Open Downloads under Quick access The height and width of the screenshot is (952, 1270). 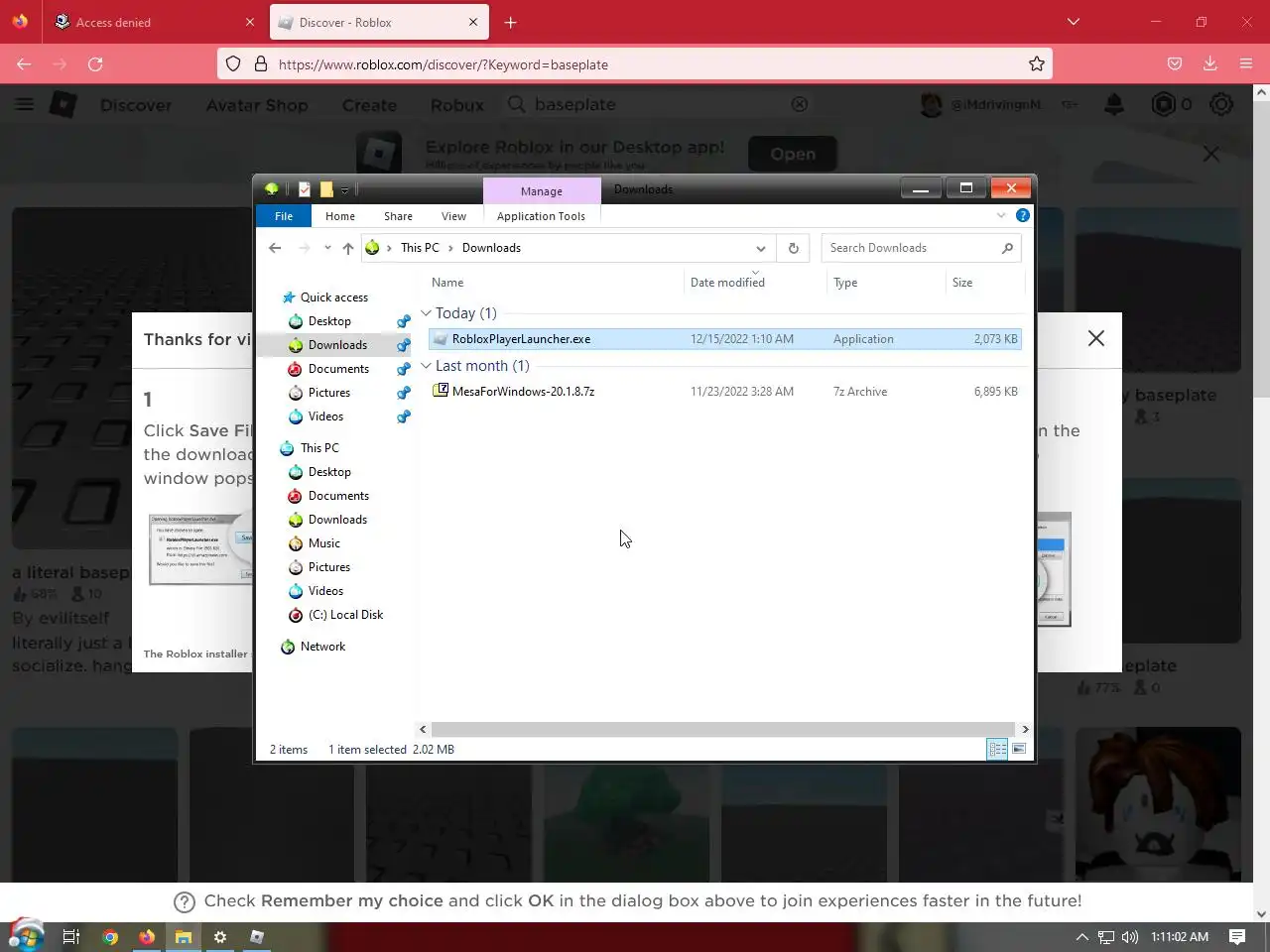coord(337,345)
